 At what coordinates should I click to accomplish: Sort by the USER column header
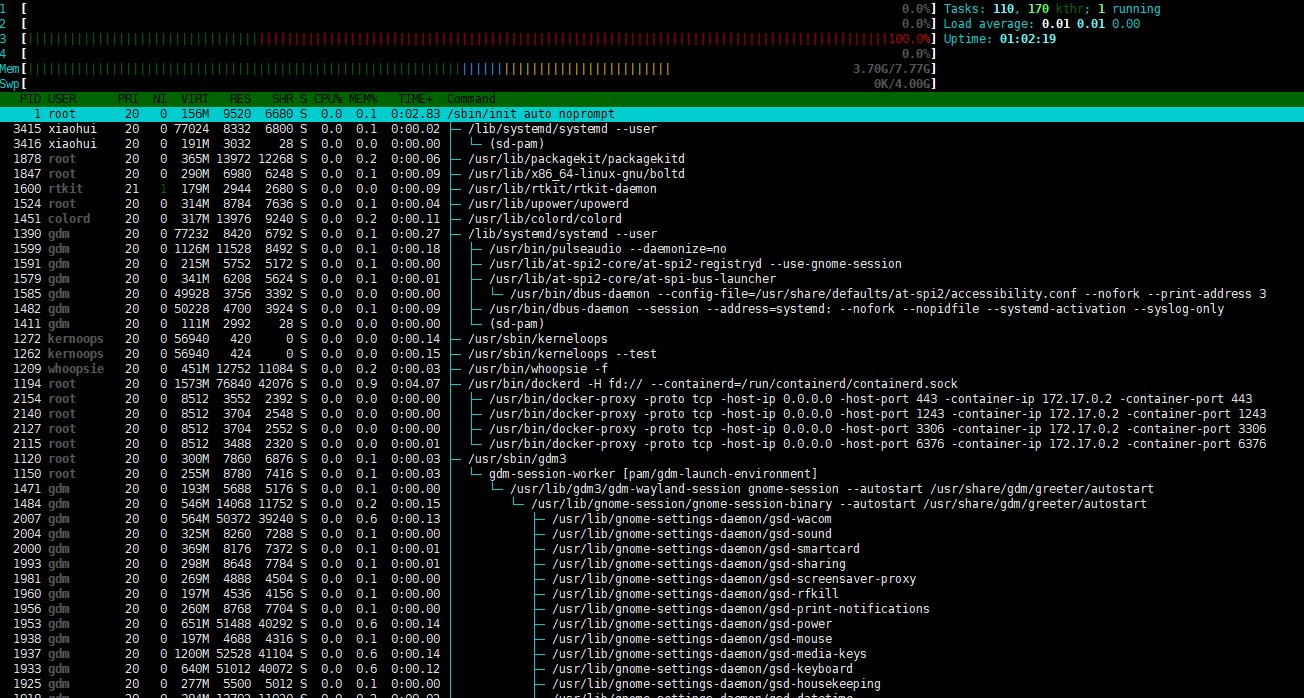coord(62,99)
